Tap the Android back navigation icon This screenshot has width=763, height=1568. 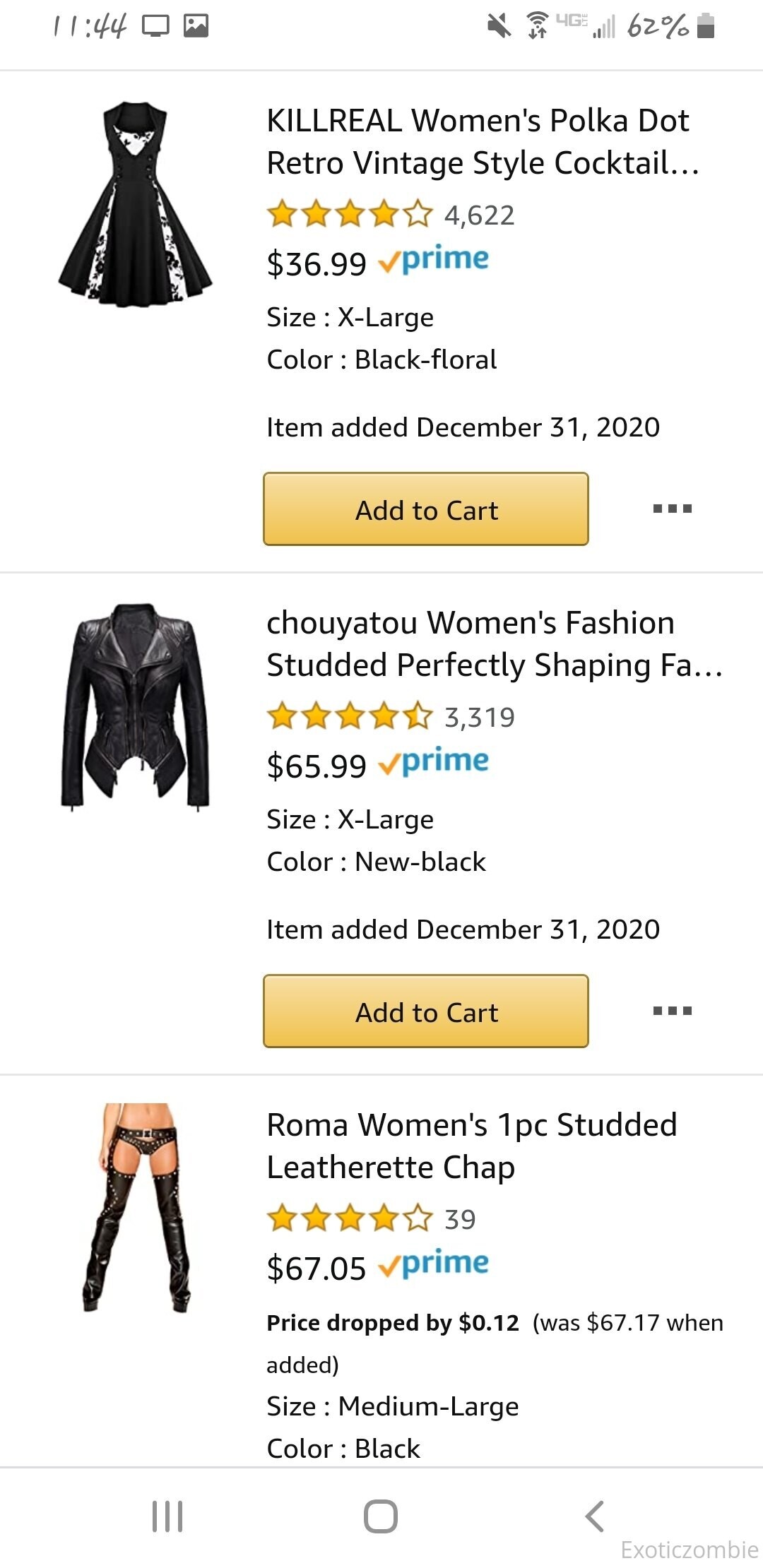(595, 1516)
